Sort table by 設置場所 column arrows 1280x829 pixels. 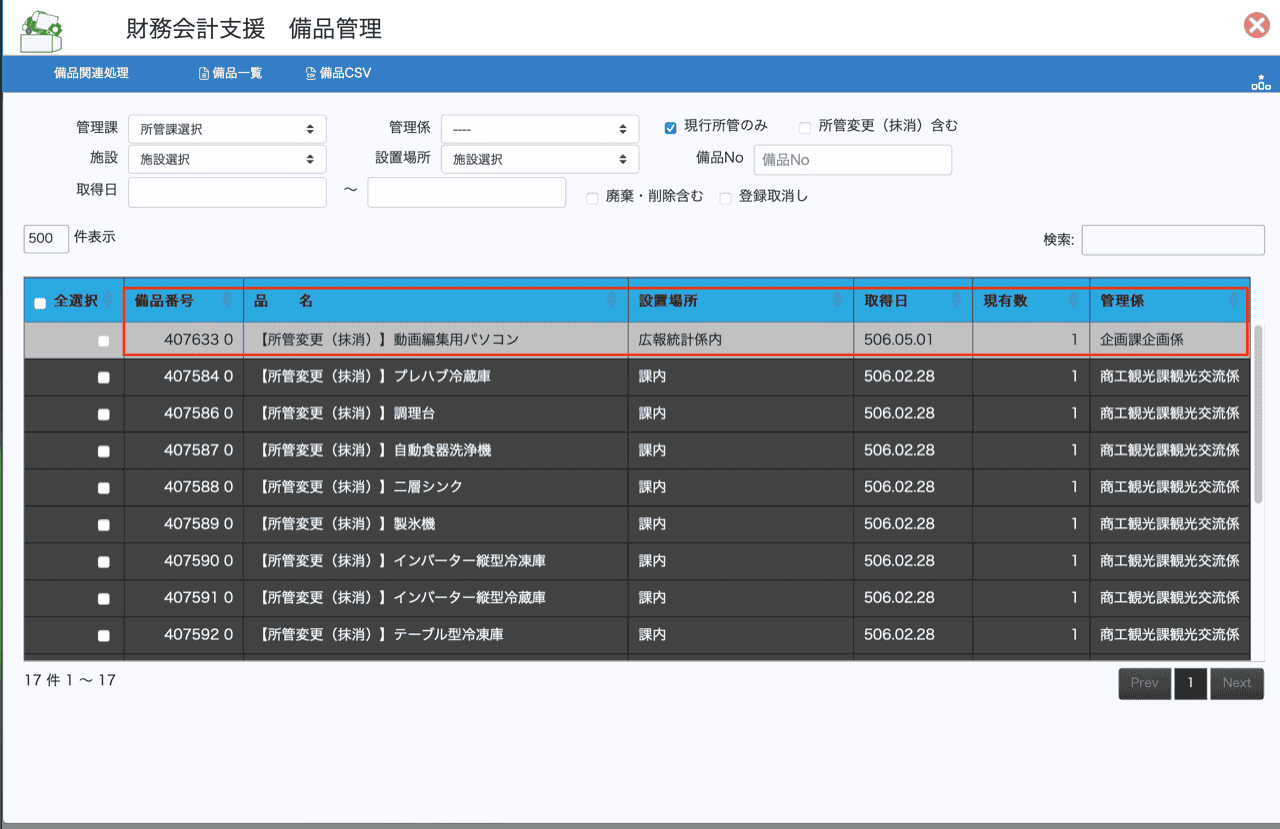(837, 300)
